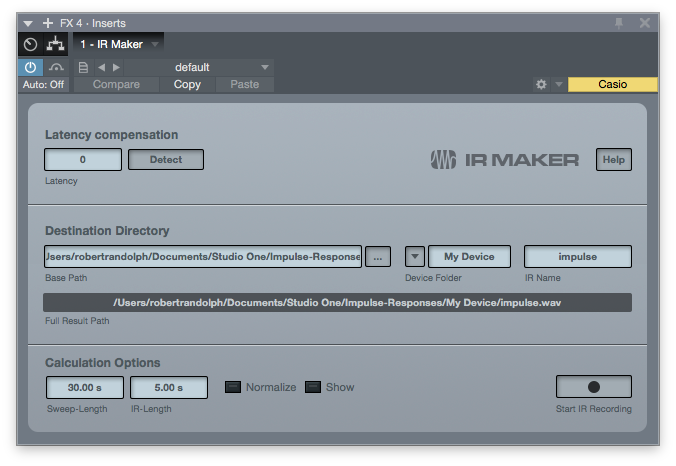The height and width of the screenshot is (466, 676).
Task: Toggle the Auto: Off button
Action: pos(43,85)
